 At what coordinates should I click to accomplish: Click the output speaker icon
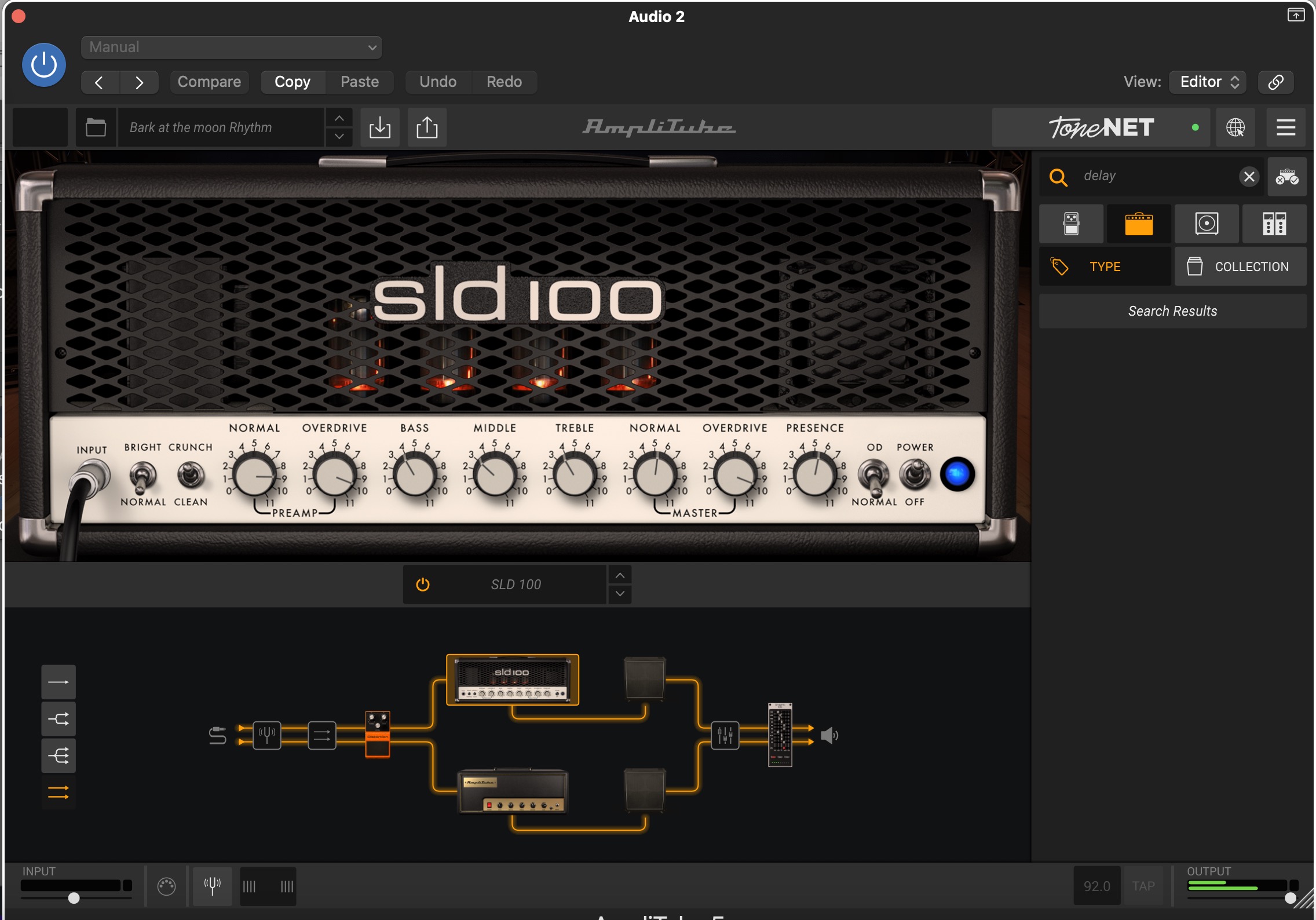tap(829, 736)
